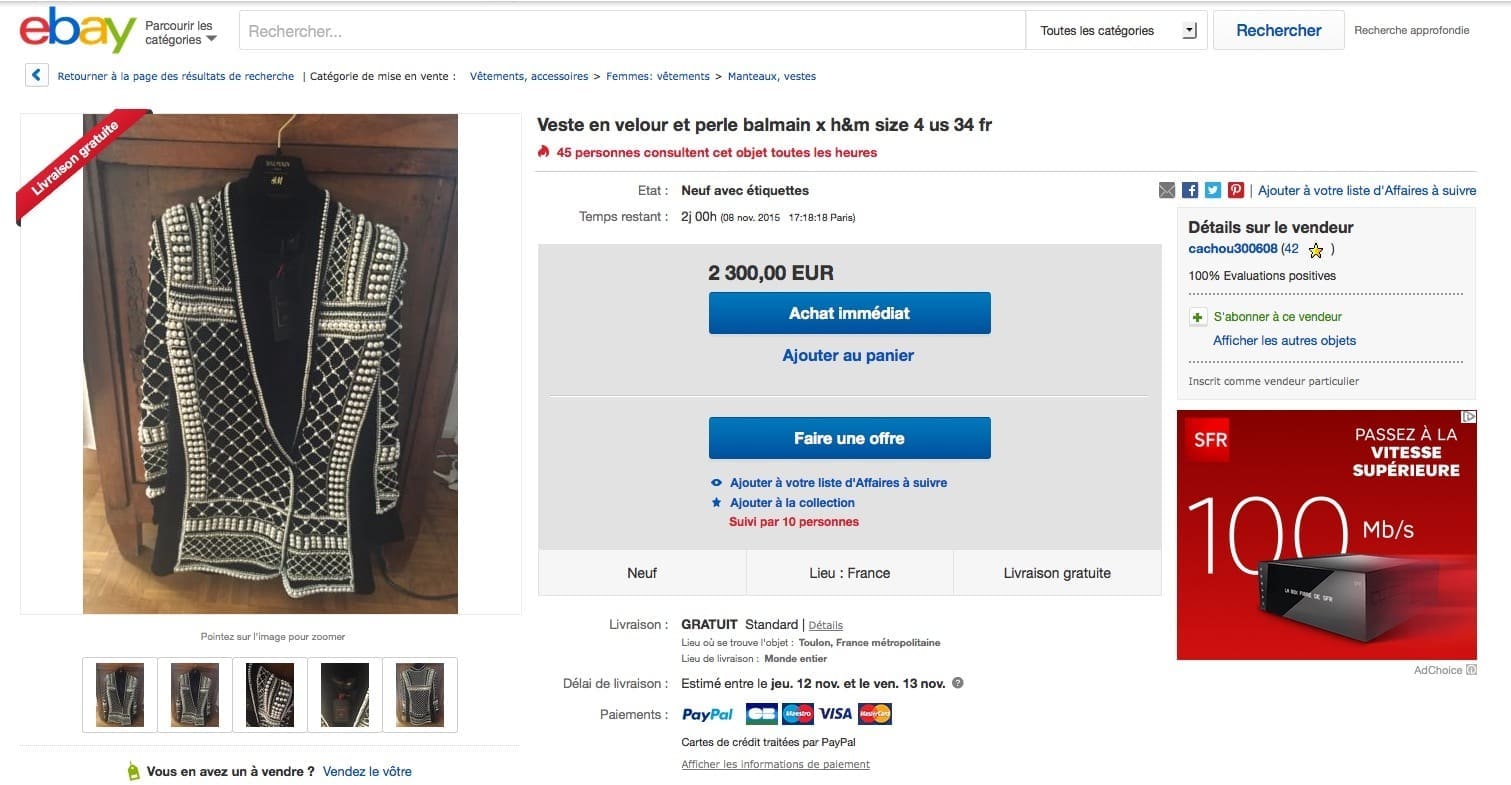Click the back arrow to search results

pyautogui.click(x=37, y=76)
